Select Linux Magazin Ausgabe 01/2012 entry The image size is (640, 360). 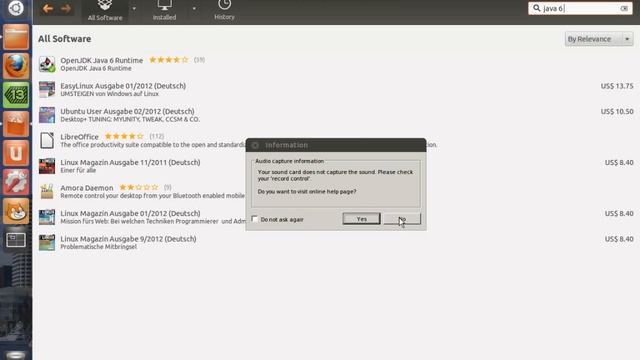click(x=336, y=217)
